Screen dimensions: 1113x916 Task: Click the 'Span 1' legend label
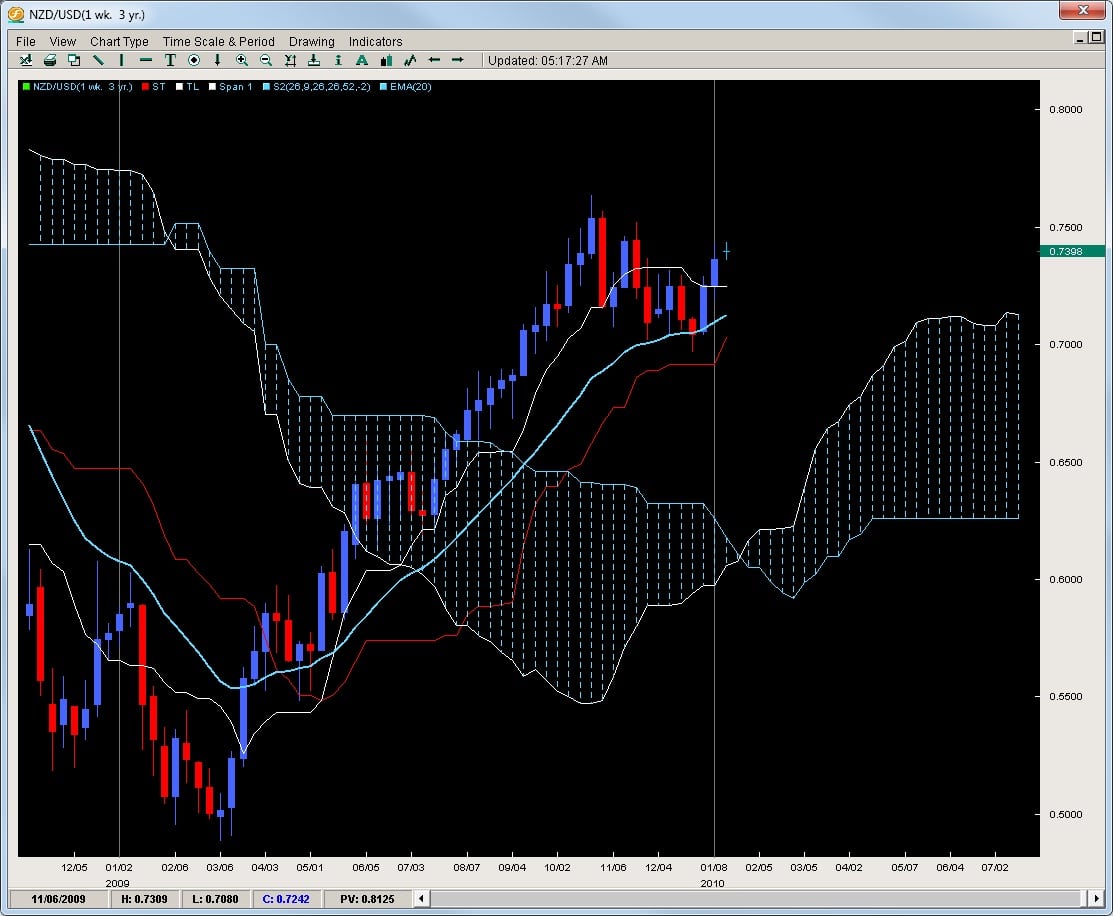coord(236,87)
